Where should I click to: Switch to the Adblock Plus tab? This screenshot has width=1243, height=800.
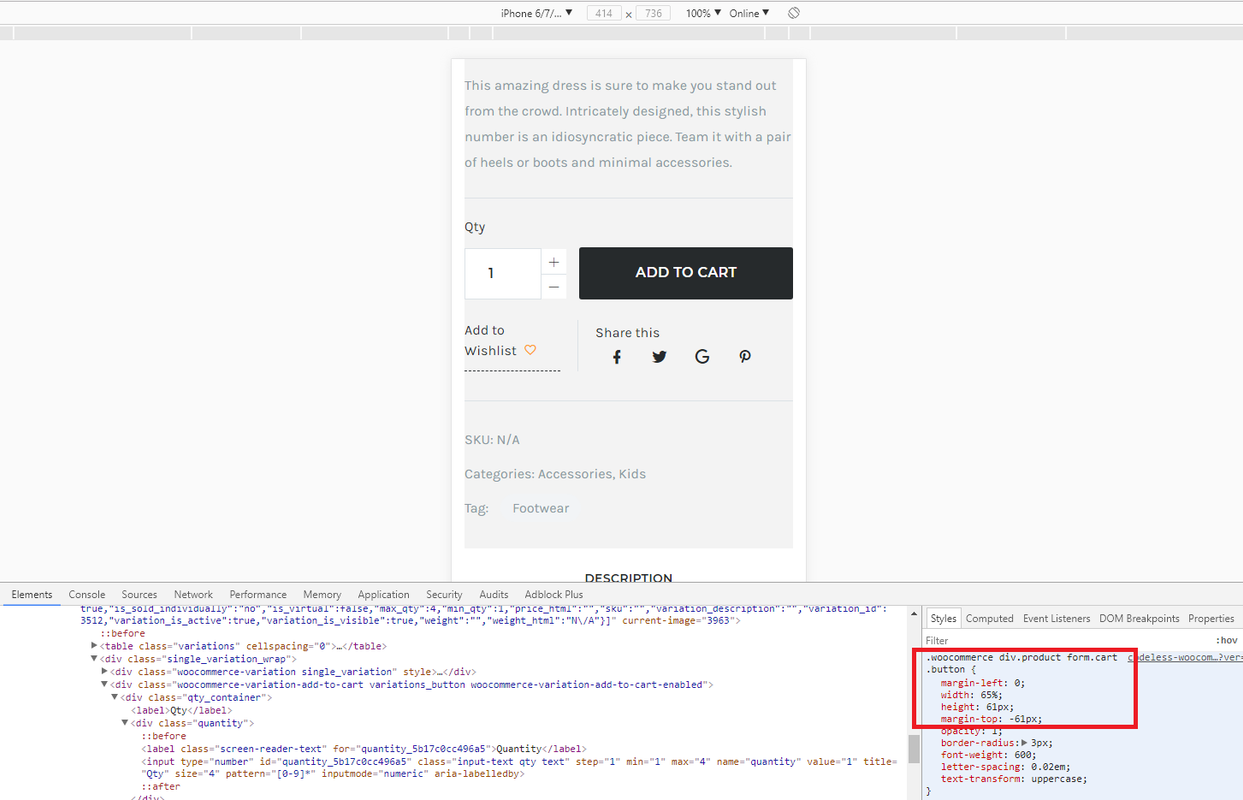[554, 594]
